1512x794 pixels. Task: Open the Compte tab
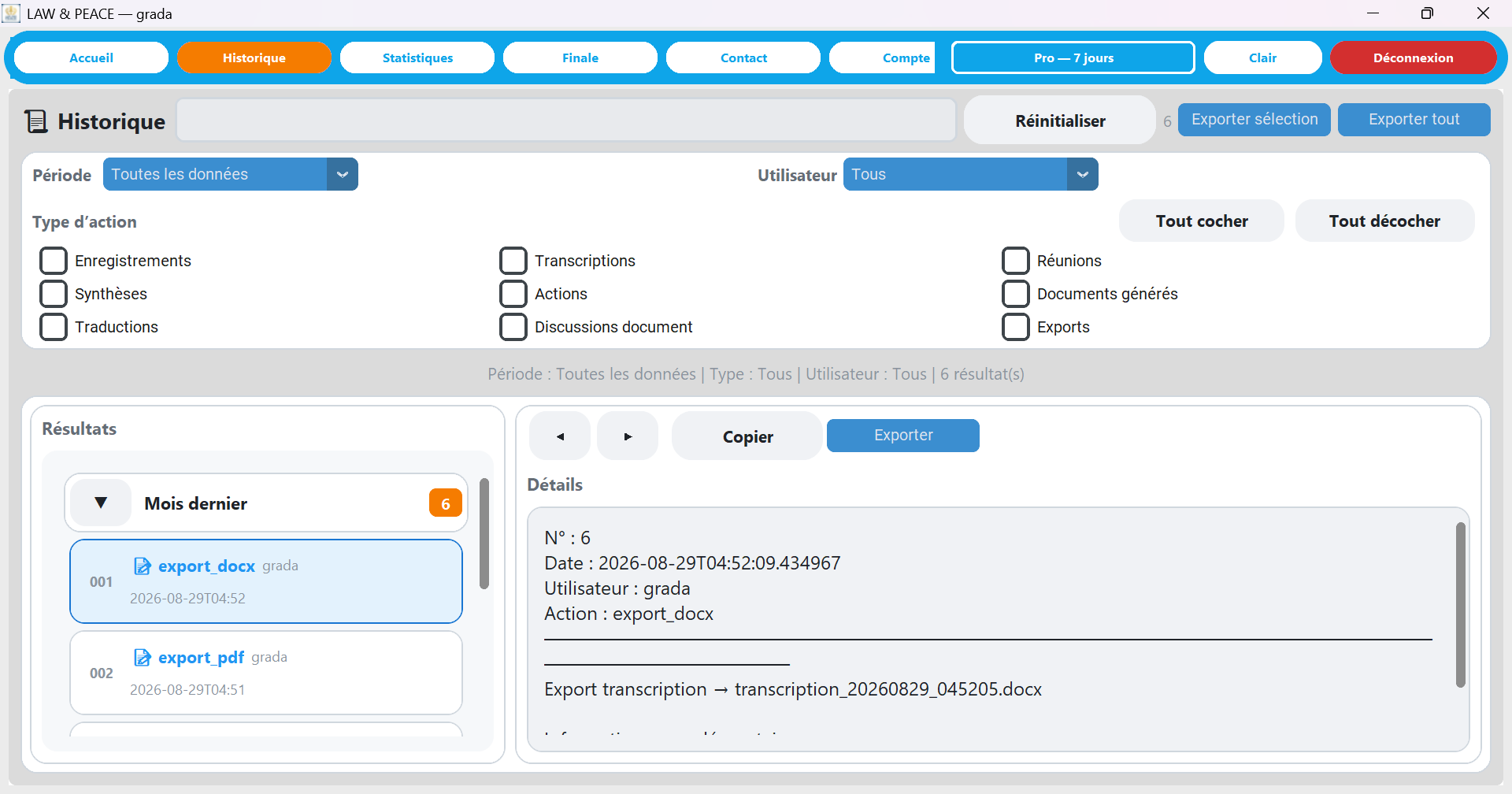[883, 58]
